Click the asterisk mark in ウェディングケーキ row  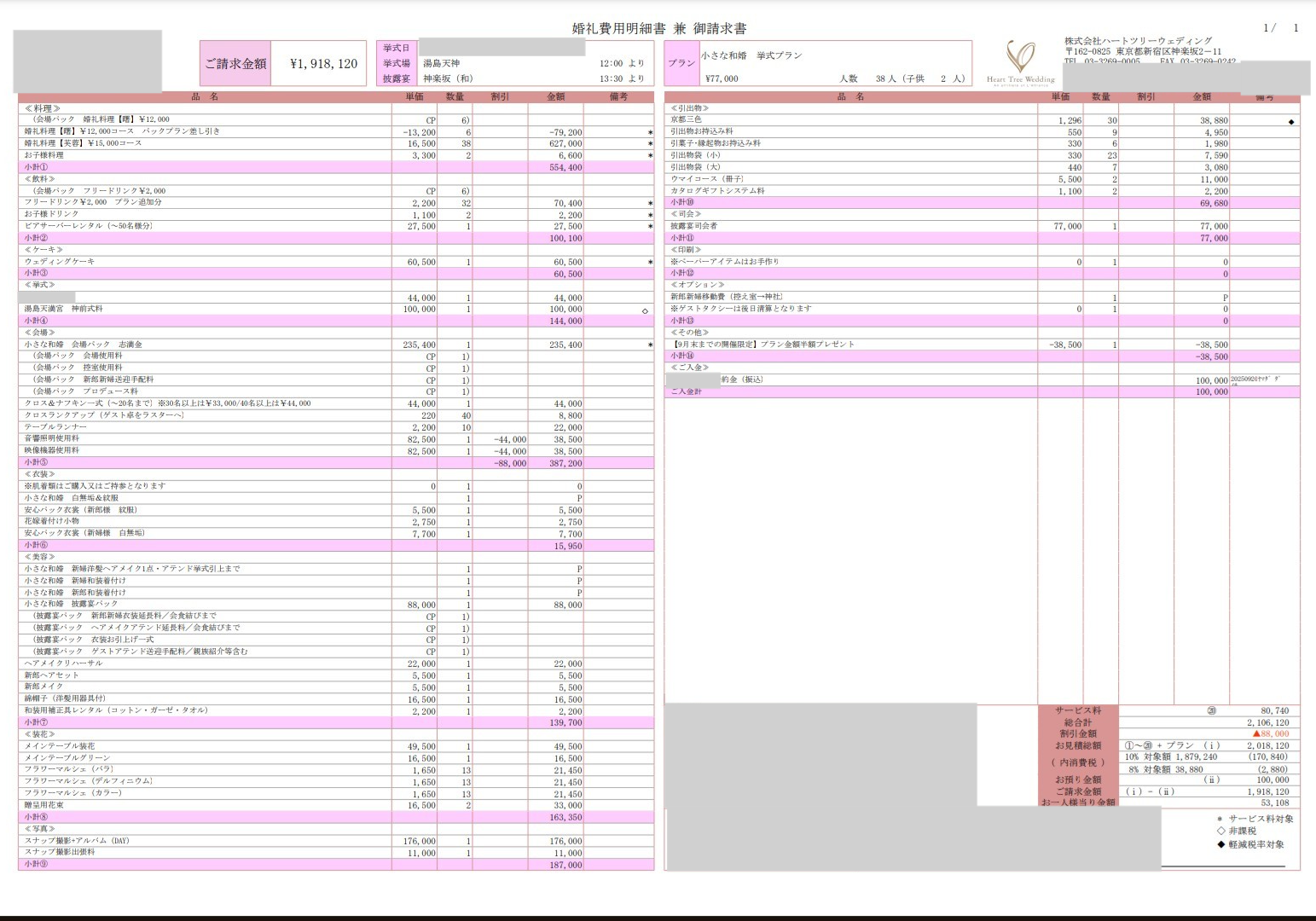[x=650, y=263]
